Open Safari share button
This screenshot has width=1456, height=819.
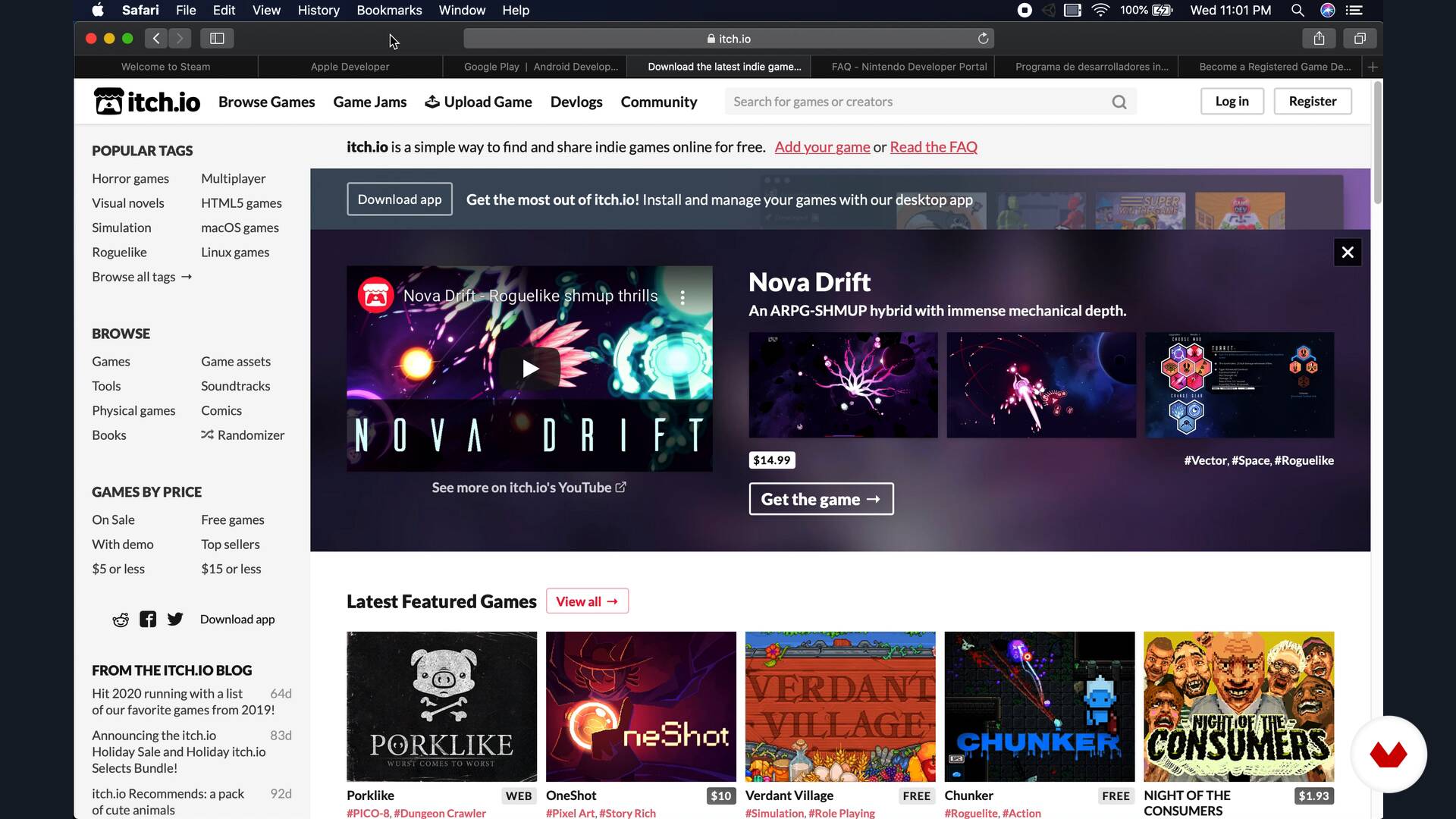1319,38
